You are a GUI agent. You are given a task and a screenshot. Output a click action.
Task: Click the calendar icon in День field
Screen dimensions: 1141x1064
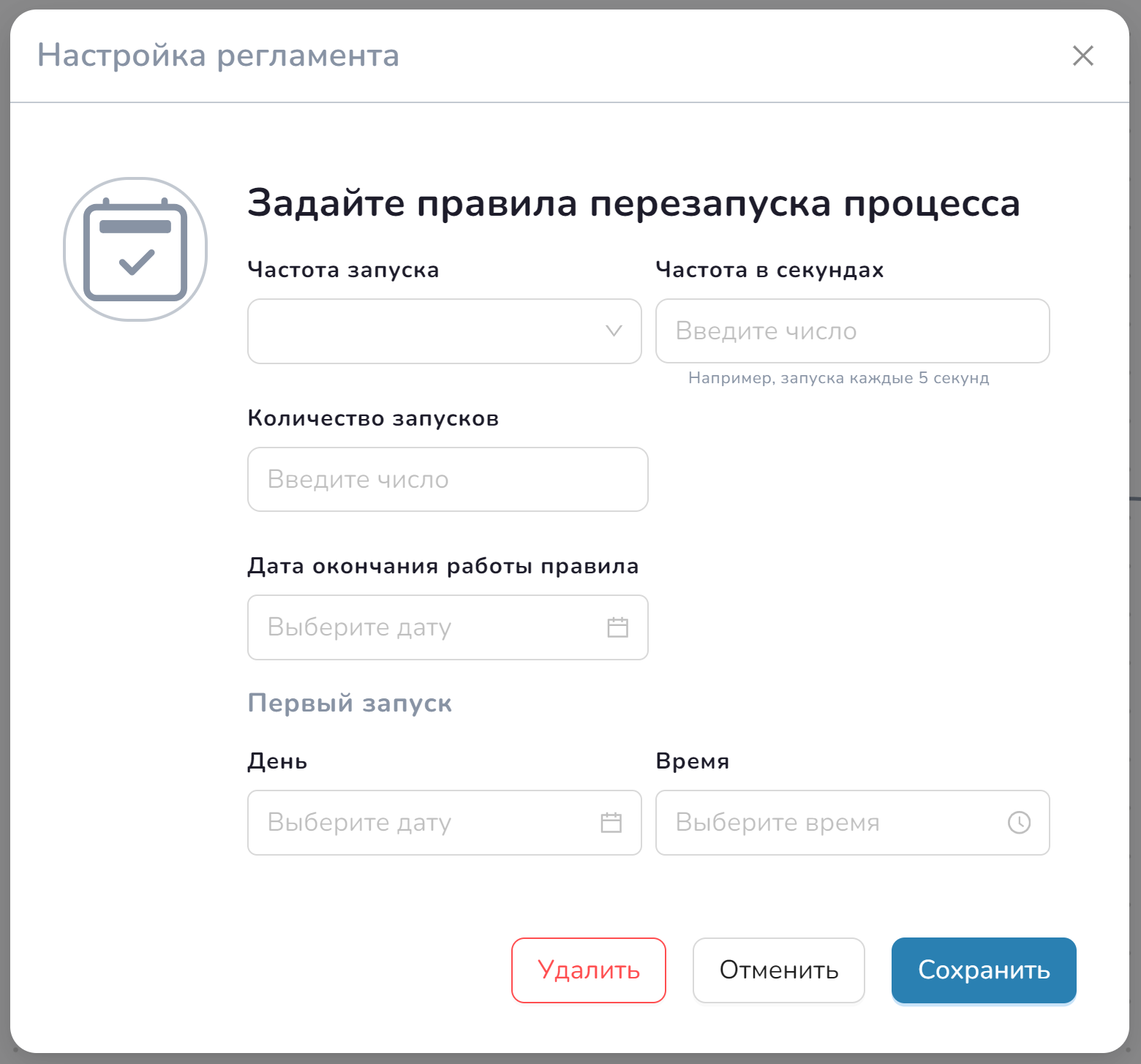[x=611, y=823]
